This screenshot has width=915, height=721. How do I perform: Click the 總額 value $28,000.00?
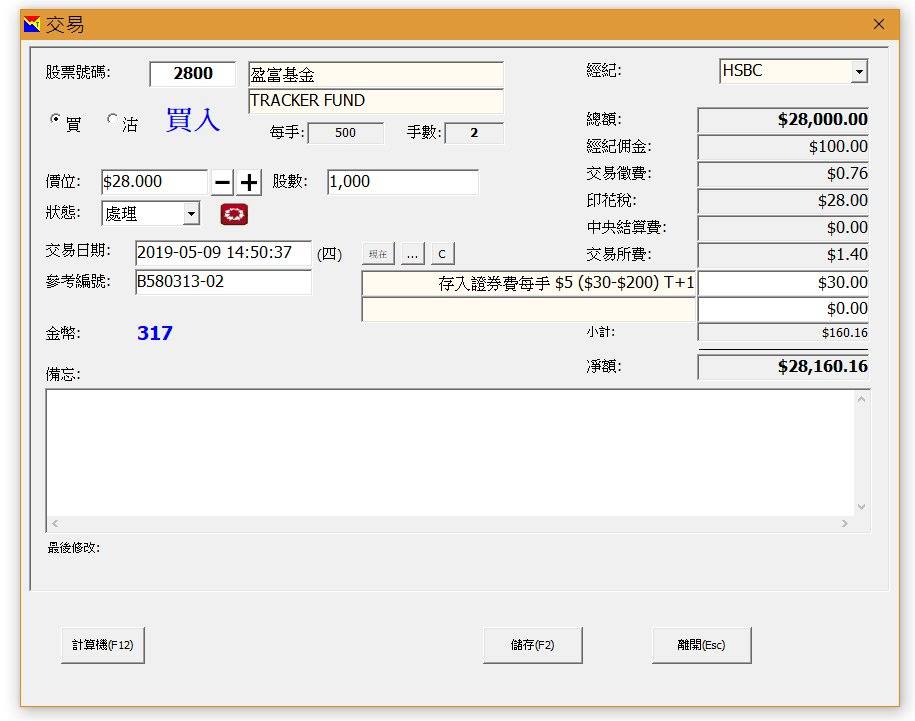point(783,120)
